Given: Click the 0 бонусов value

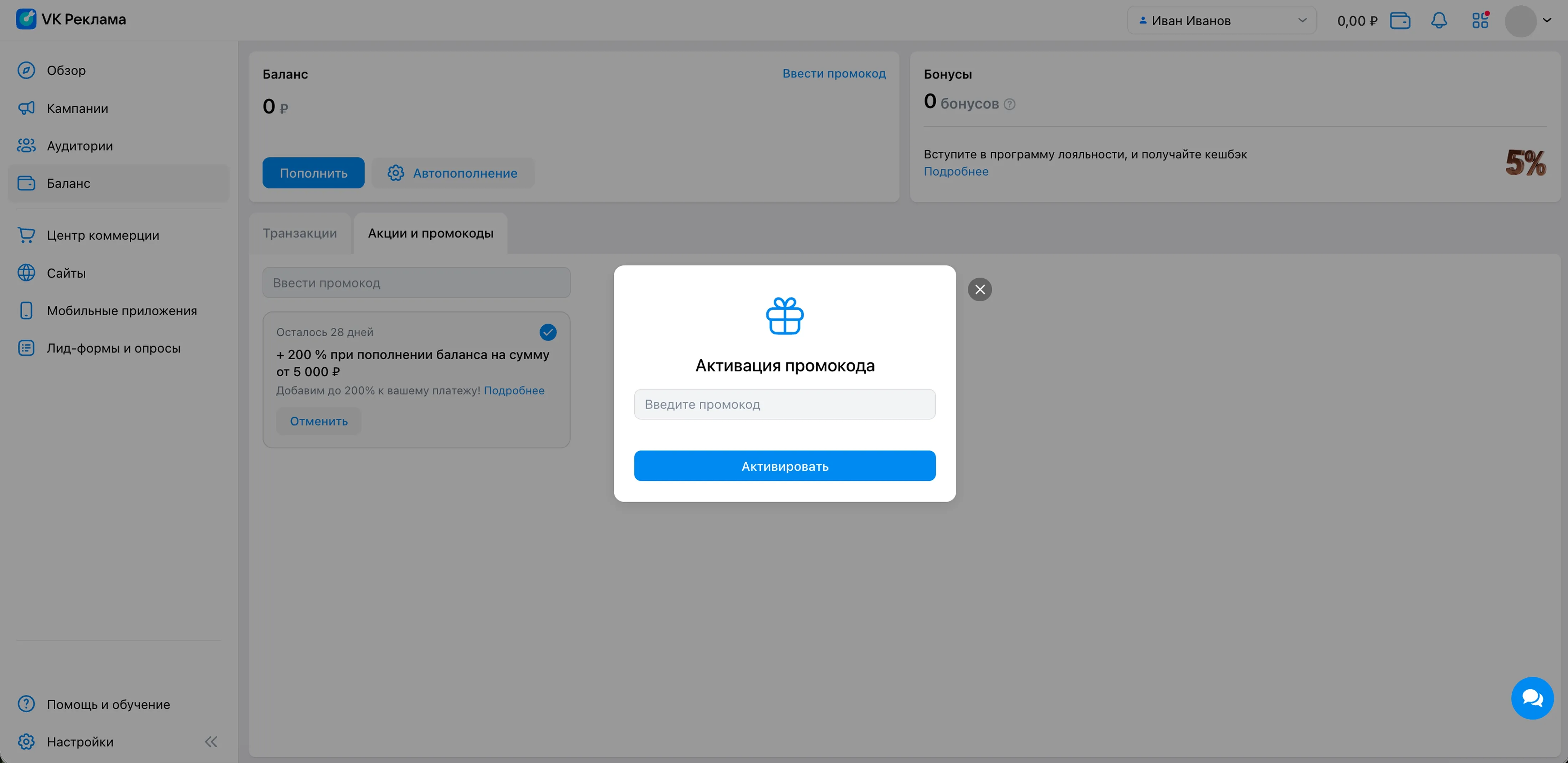Looking at the screenshot, I should [x=961, y=102].
